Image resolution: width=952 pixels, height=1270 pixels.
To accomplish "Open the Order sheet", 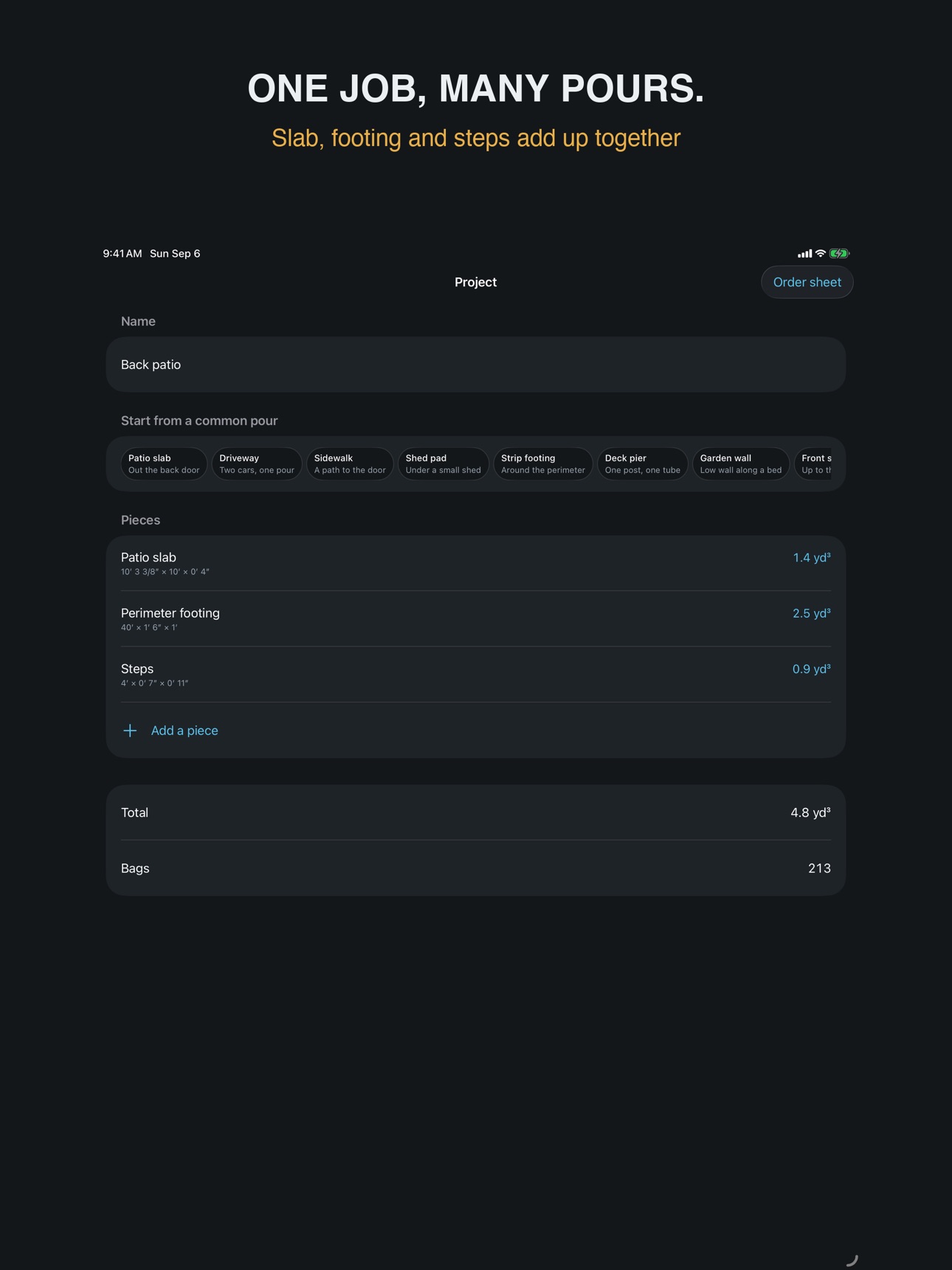I will click(807, 282).
